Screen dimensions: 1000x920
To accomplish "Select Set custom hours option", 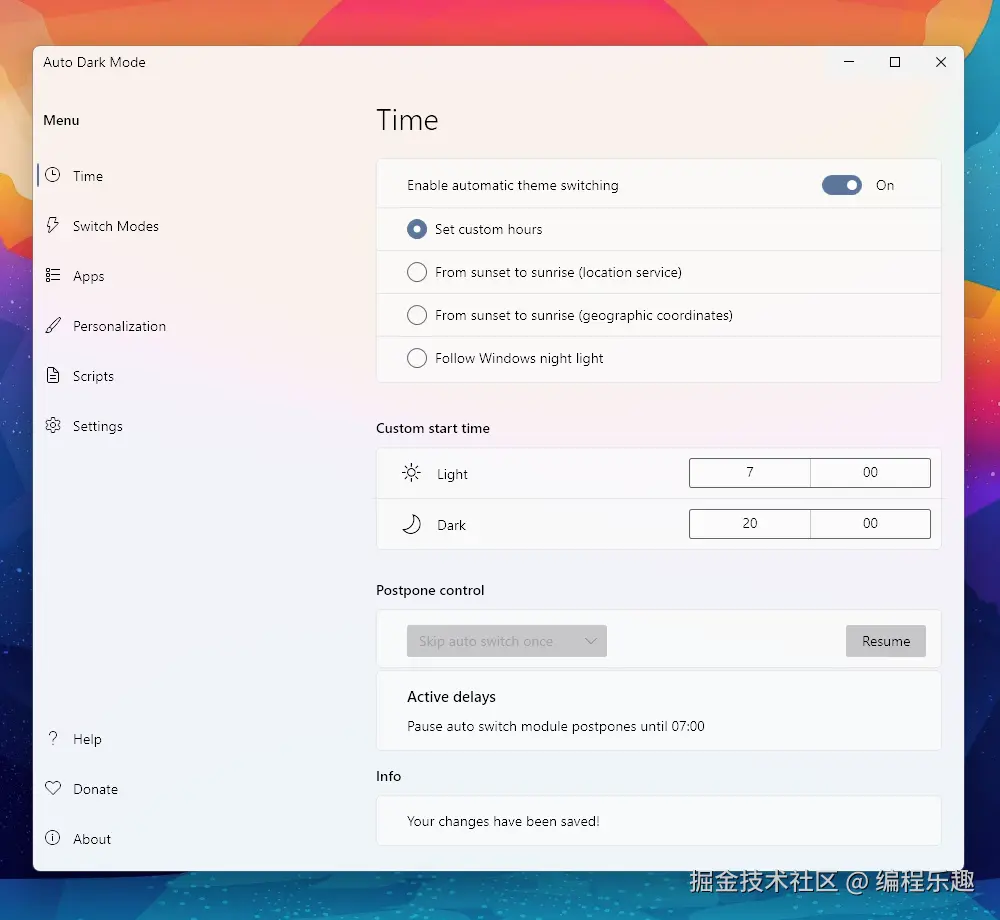I will pyautogui.click(x=416, y=229).
